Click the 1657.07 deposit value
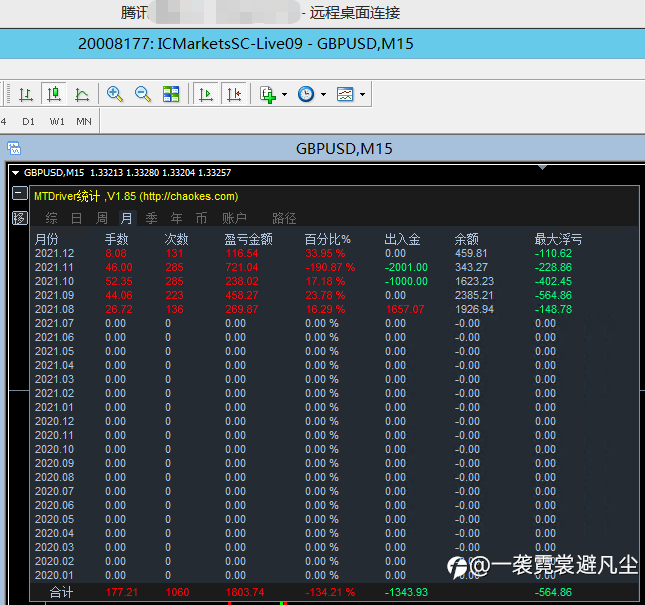 [405, 309]
